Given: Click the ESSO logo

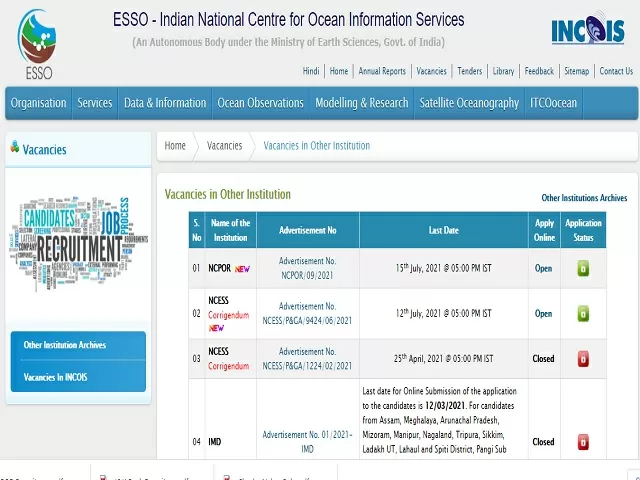Looking at the screenshot, I should click(37, 44).
